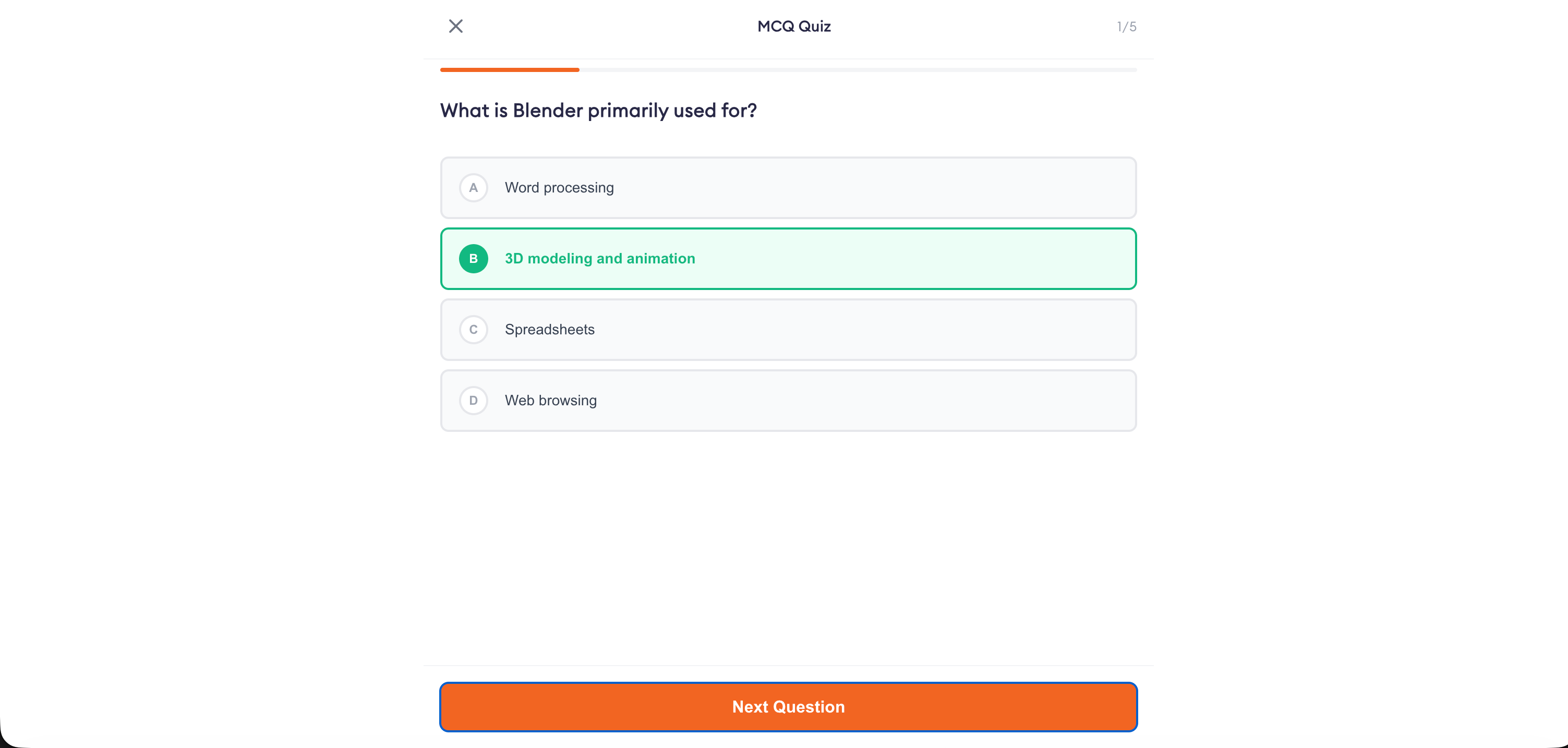
Task: Select the 'Spreadsheets' answer option
Action: pos(788,329)
